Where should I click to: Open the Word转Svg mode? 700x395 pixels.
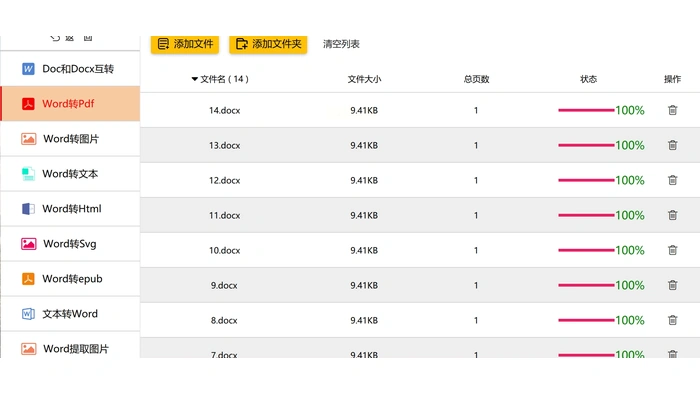[70, 244]
